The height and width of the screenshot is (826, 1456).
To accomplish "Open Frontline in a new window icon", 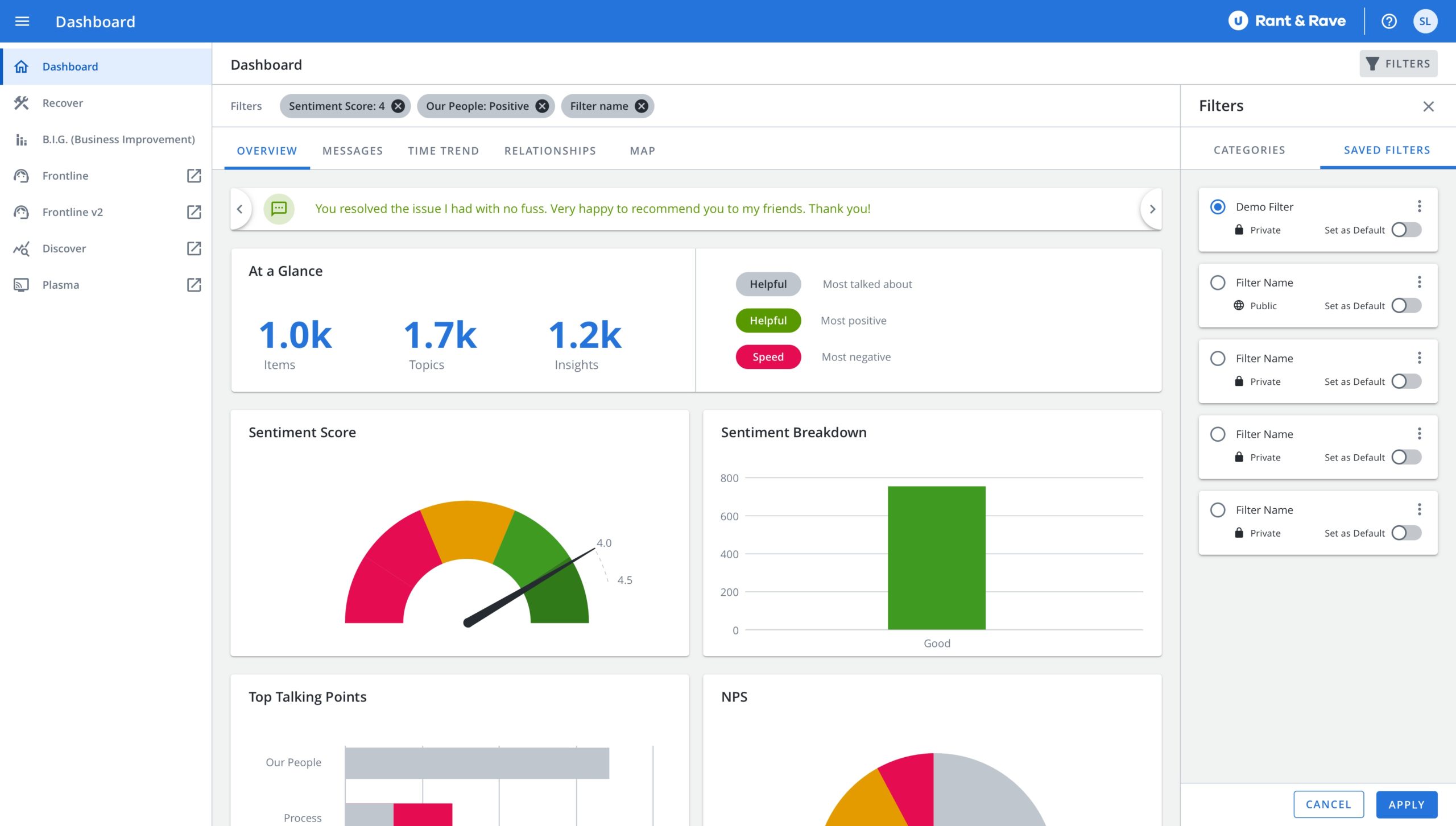I will (194, 176).
